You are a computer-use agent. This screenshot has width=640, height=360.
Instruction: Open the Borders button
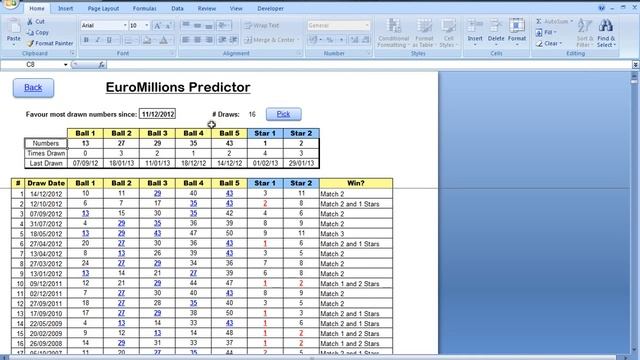tap(130, 40)
